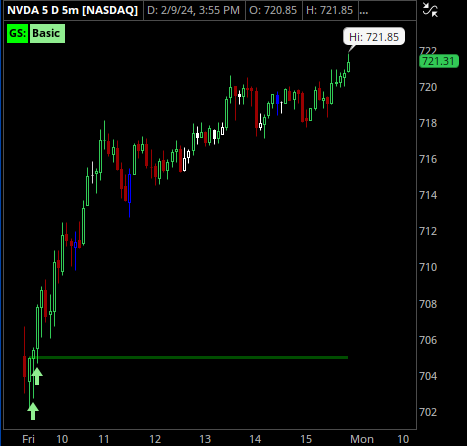This screenshot has height=446, width=467.
Task: Click the Mon label on time axis
Action: 362,439
